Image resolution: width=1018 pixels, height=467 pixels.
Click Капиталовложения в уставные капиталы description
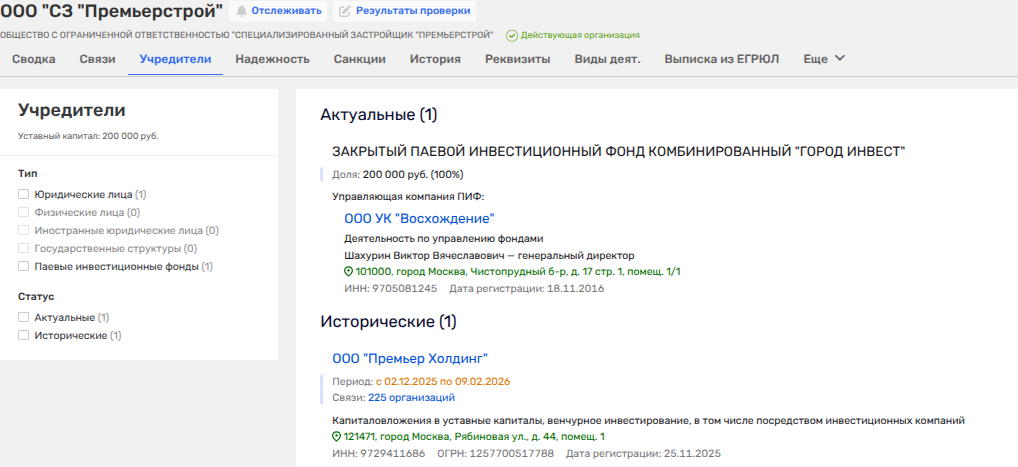point(649,421)
